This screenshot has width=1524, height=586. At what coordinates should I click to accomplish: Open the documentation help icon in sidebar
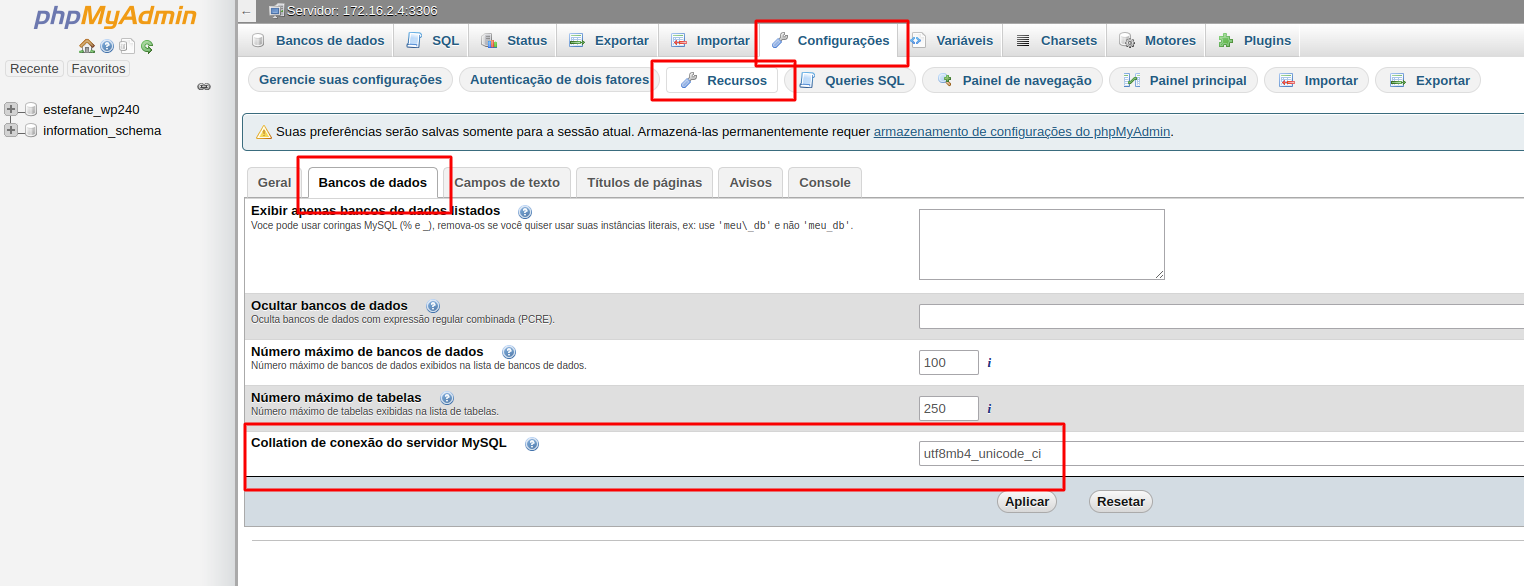[107, 46]
